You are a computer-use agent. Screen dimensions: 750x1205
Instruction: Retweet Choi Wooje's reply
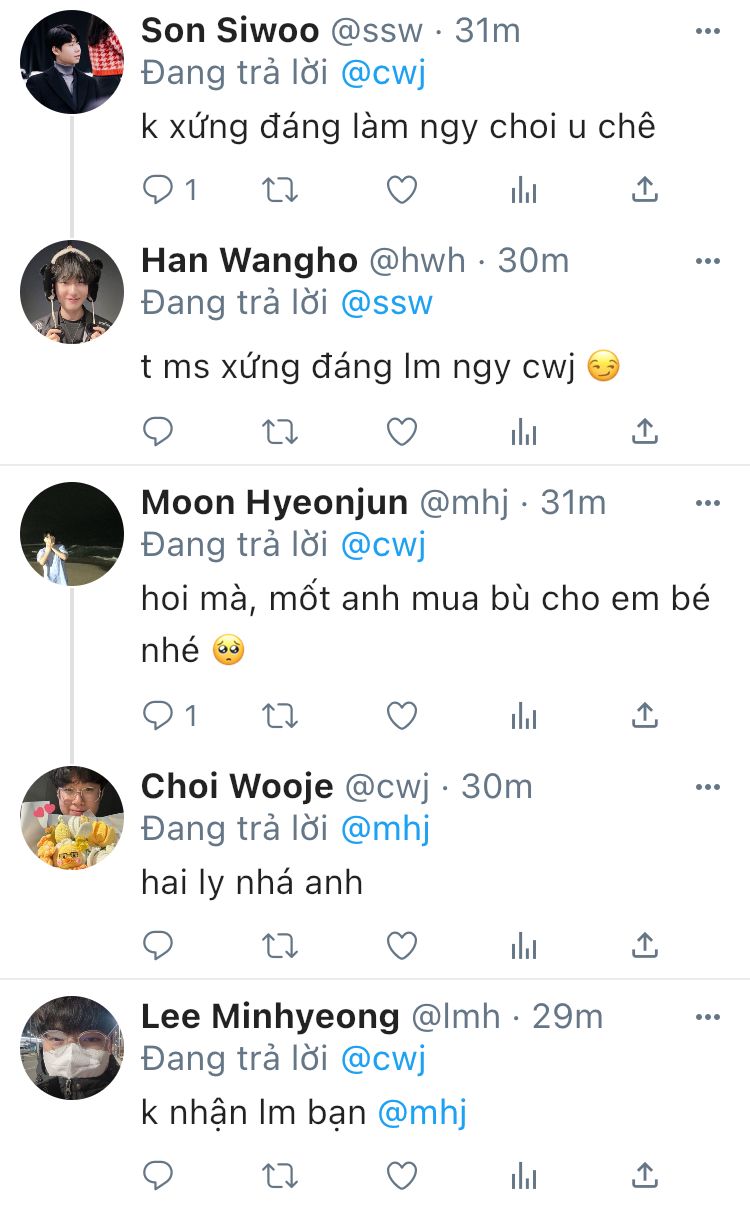click(279, 944)
